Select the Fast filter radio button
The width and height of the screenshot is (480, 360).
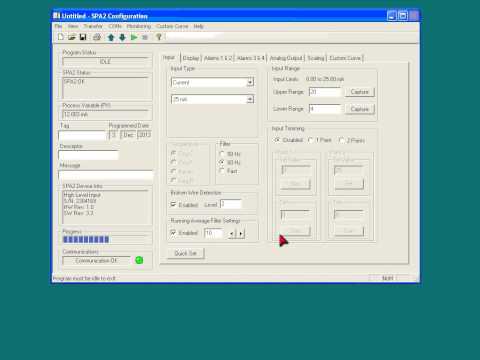pos(222,171)
